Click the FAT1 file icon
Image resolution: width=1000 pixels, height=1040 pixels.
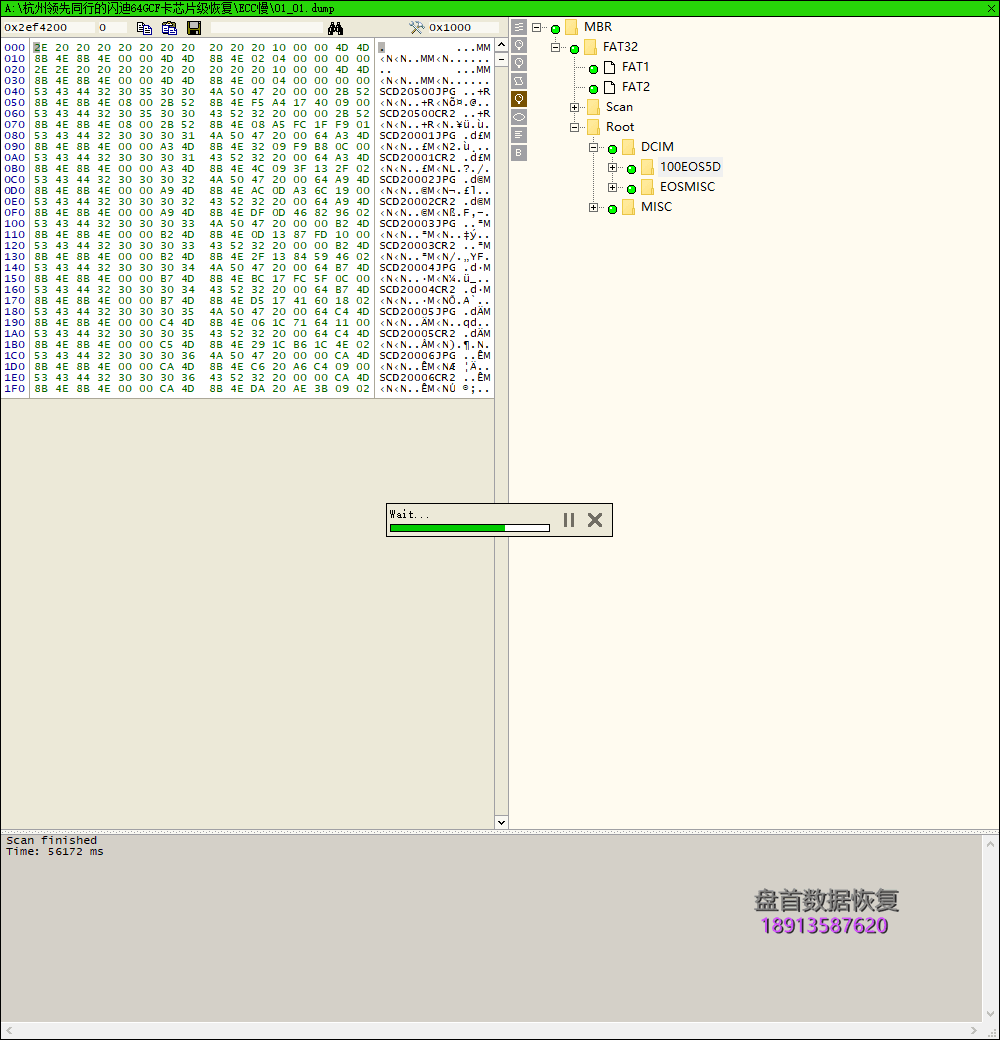click(x=609, y=67)
